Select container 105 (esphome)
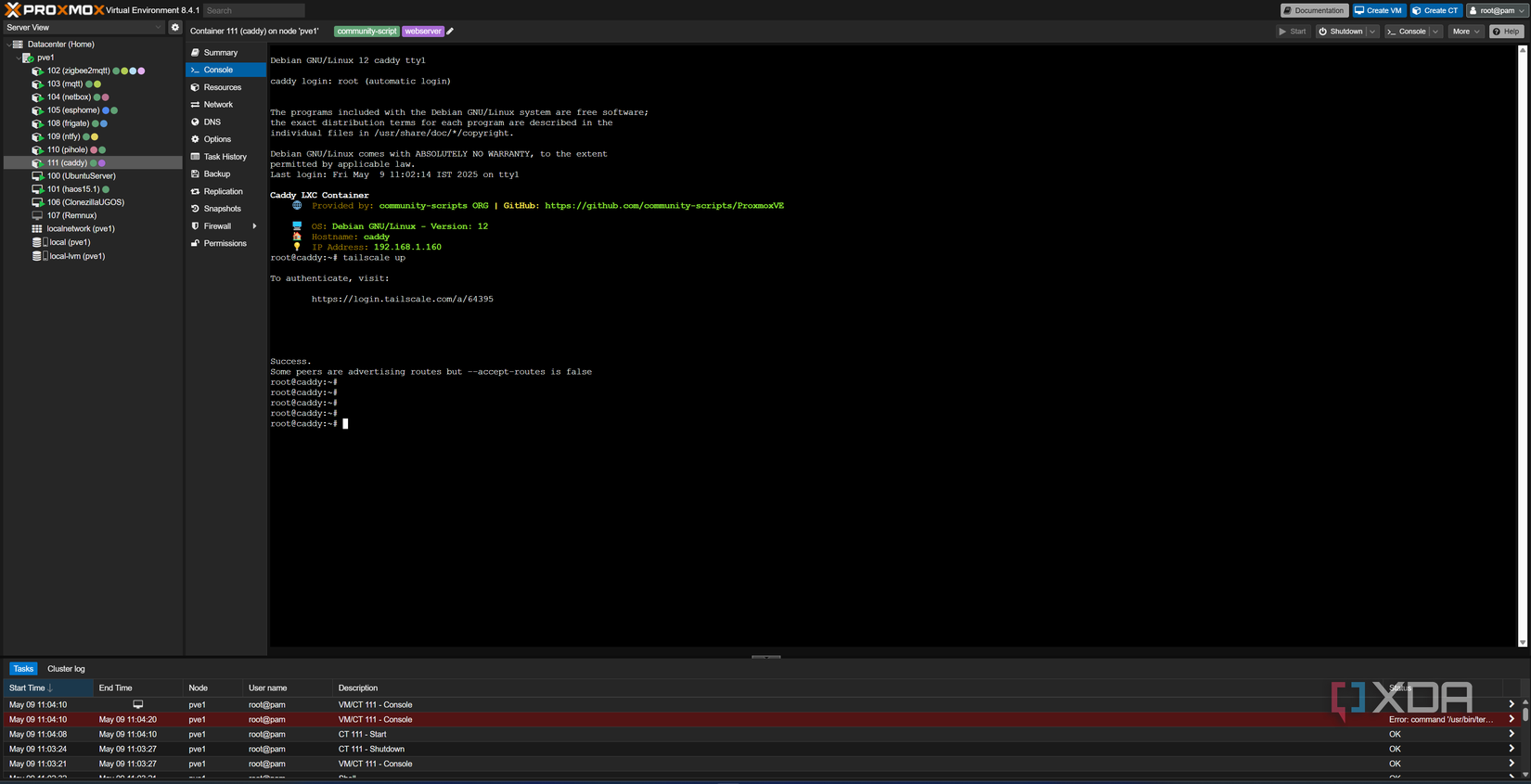1531x784 pixels. (x=73, y=110)
